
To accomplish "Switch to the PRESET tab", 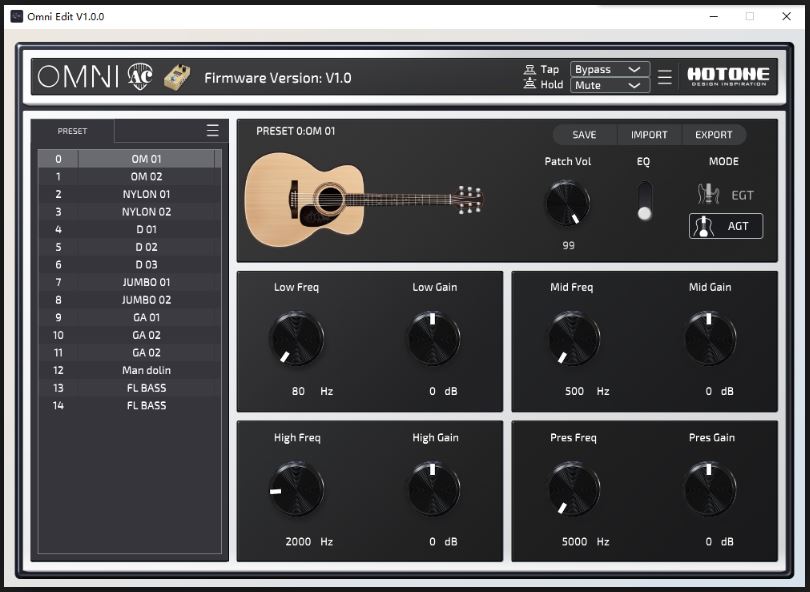I will (71, 130).
